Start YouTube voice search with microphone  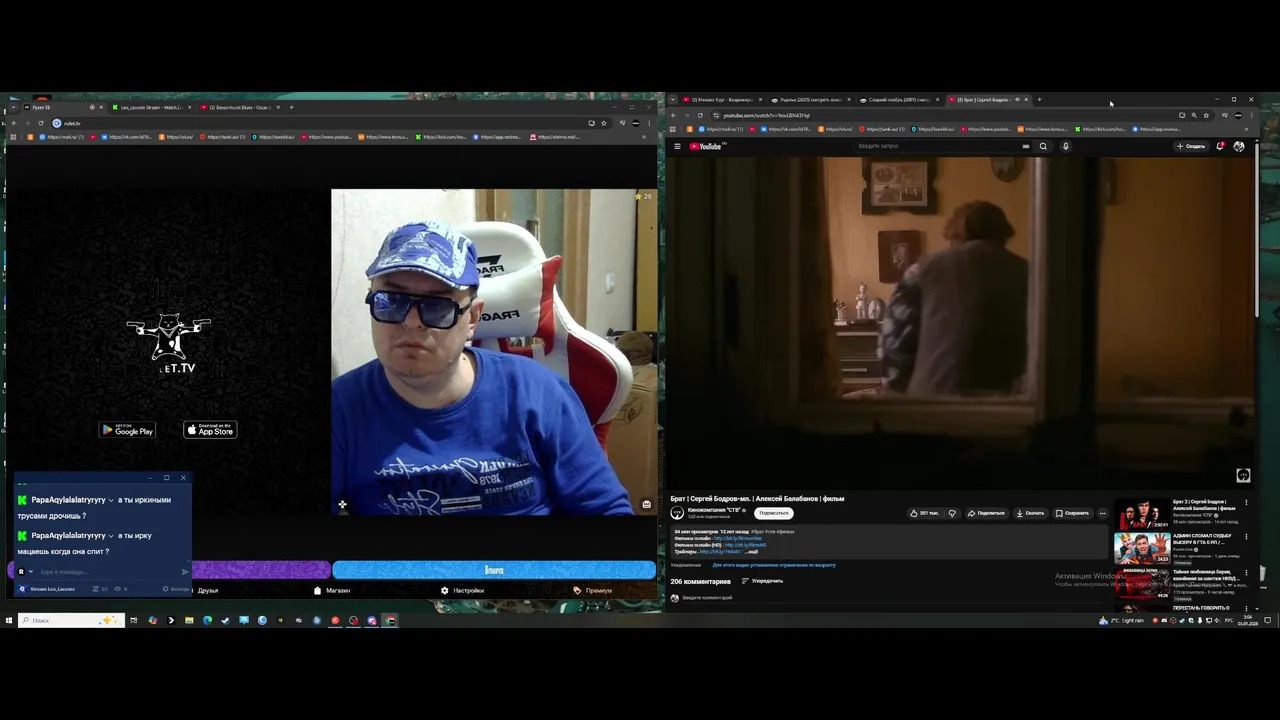click(1066, 146)
